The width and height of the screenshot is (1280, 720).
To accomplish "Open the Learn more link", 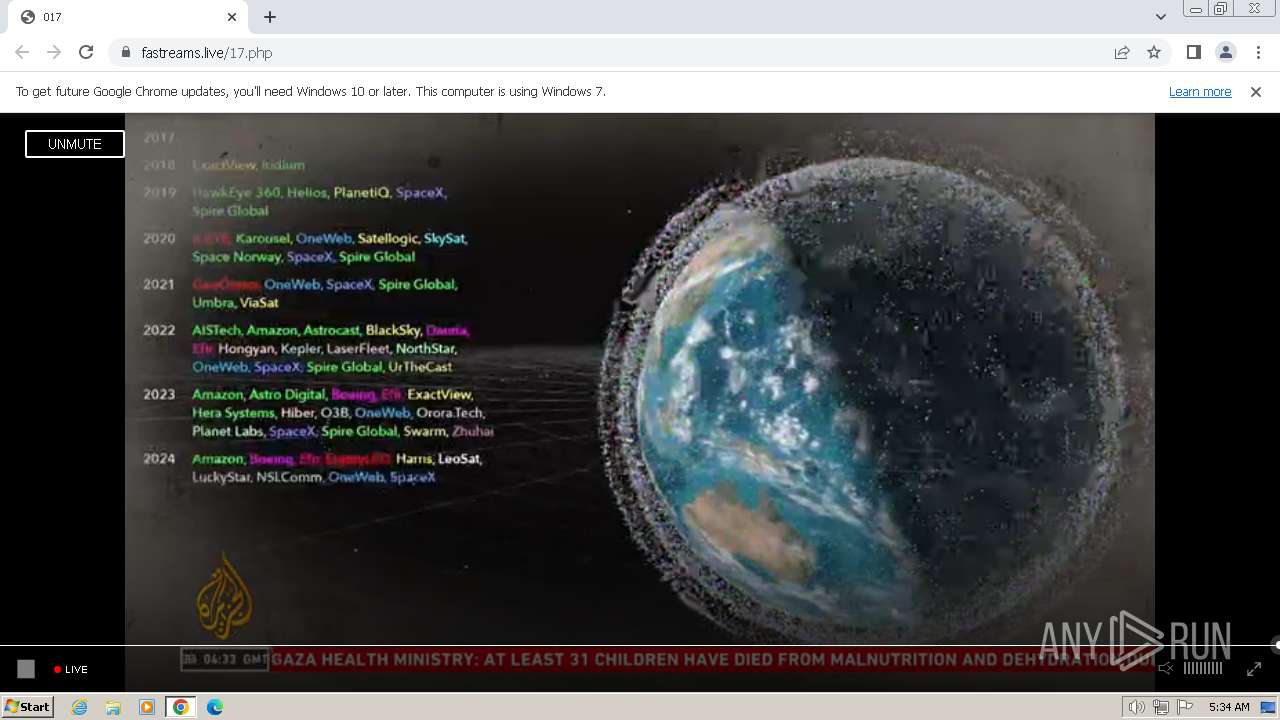I will (1200, 91).
